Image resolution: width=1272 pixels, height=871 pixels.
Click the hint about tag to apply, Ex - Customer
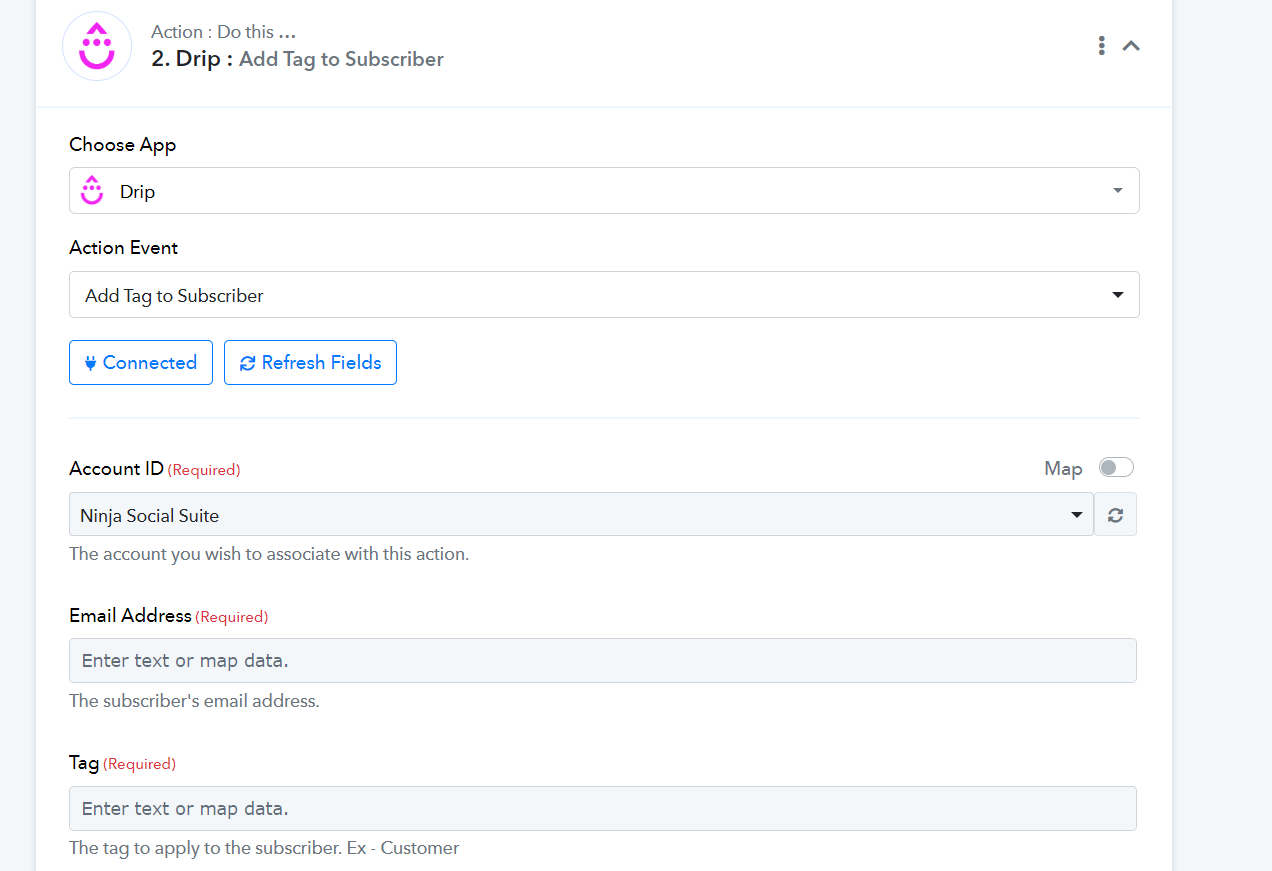(x=264, y=848)
